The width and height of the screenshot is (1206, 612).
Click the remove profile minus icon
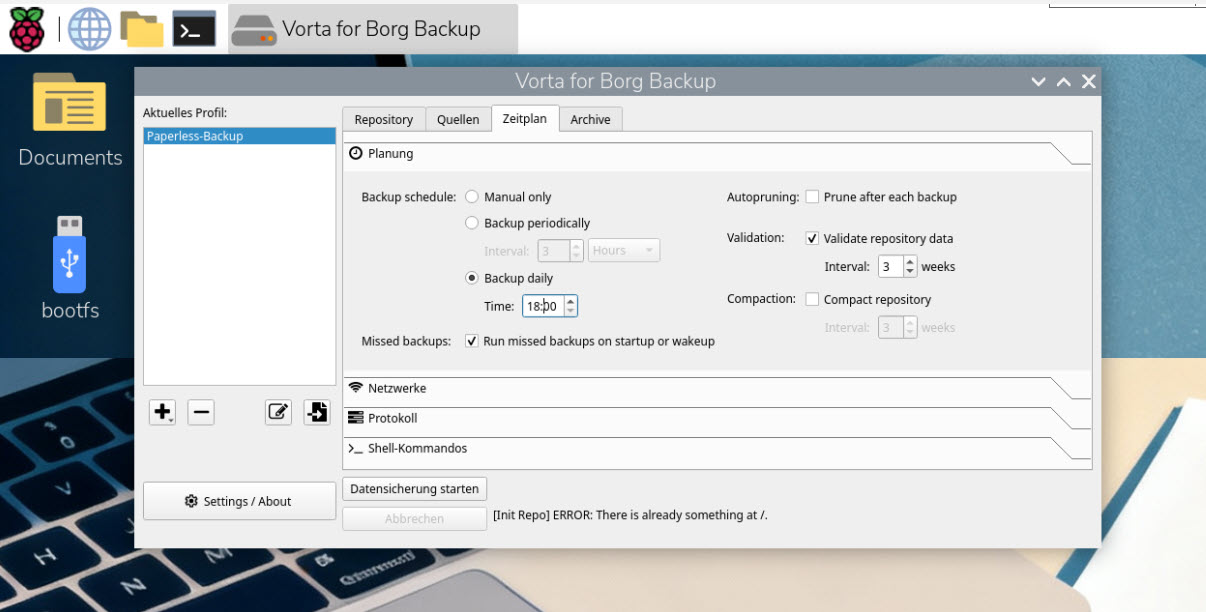coord(201,412)
